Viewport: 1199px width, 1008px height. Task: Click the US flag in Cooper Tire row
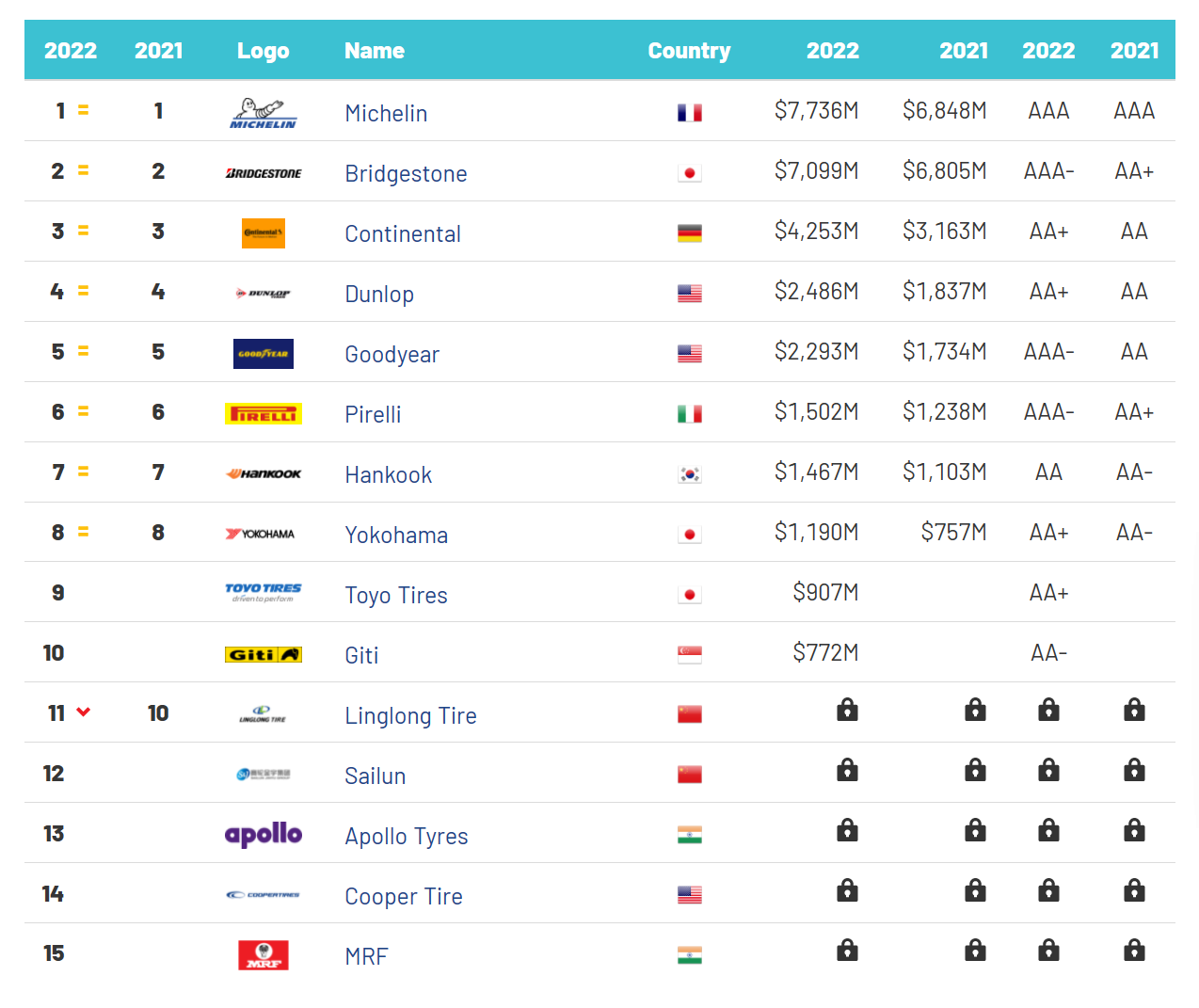(x=690, y=895)
